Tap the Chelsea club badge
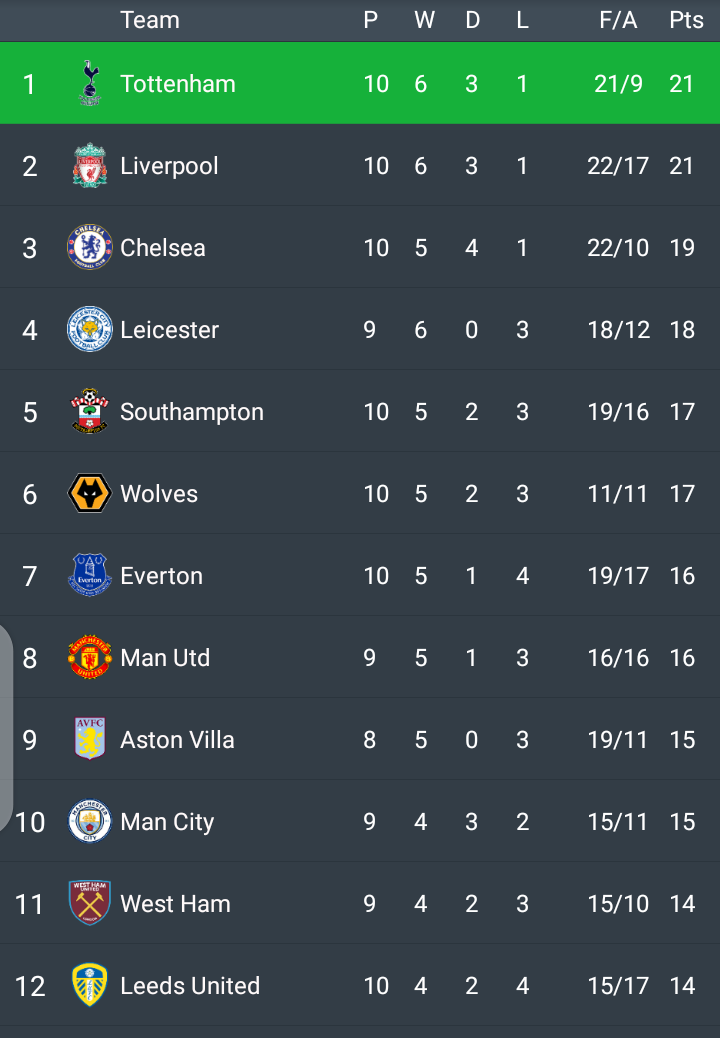Image resolution: width=720 pixels, height=1038 pixels. (x=90, y=248)
